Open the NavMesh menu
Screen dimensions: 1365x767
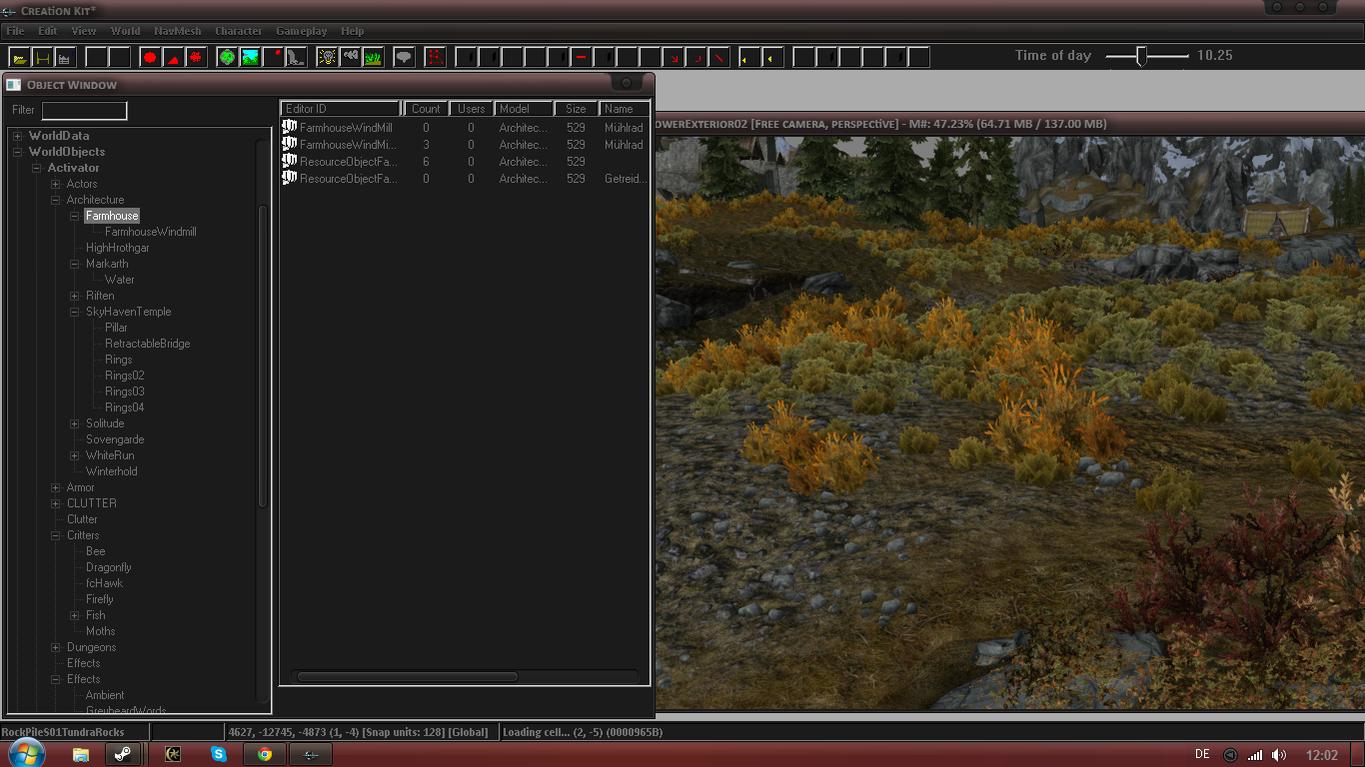(177, 31)
